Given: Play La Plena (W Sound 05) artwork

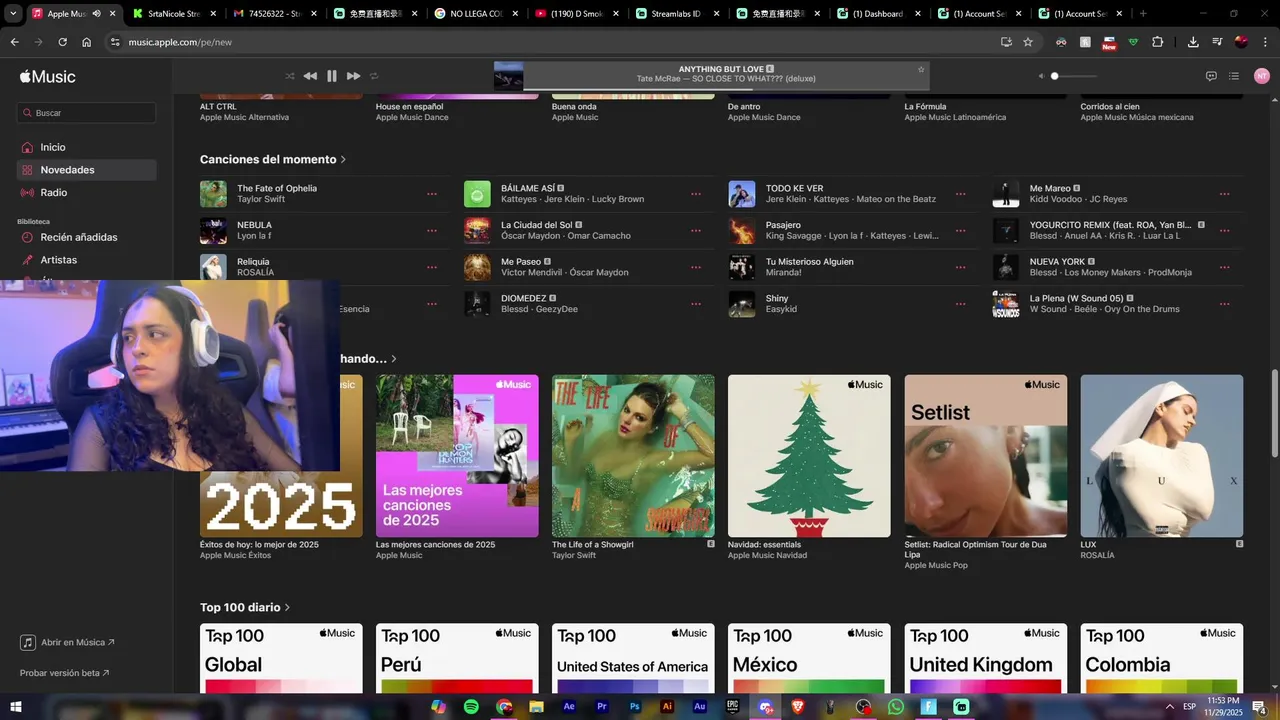Looking at the screenshot, I should pos(1005,304).
